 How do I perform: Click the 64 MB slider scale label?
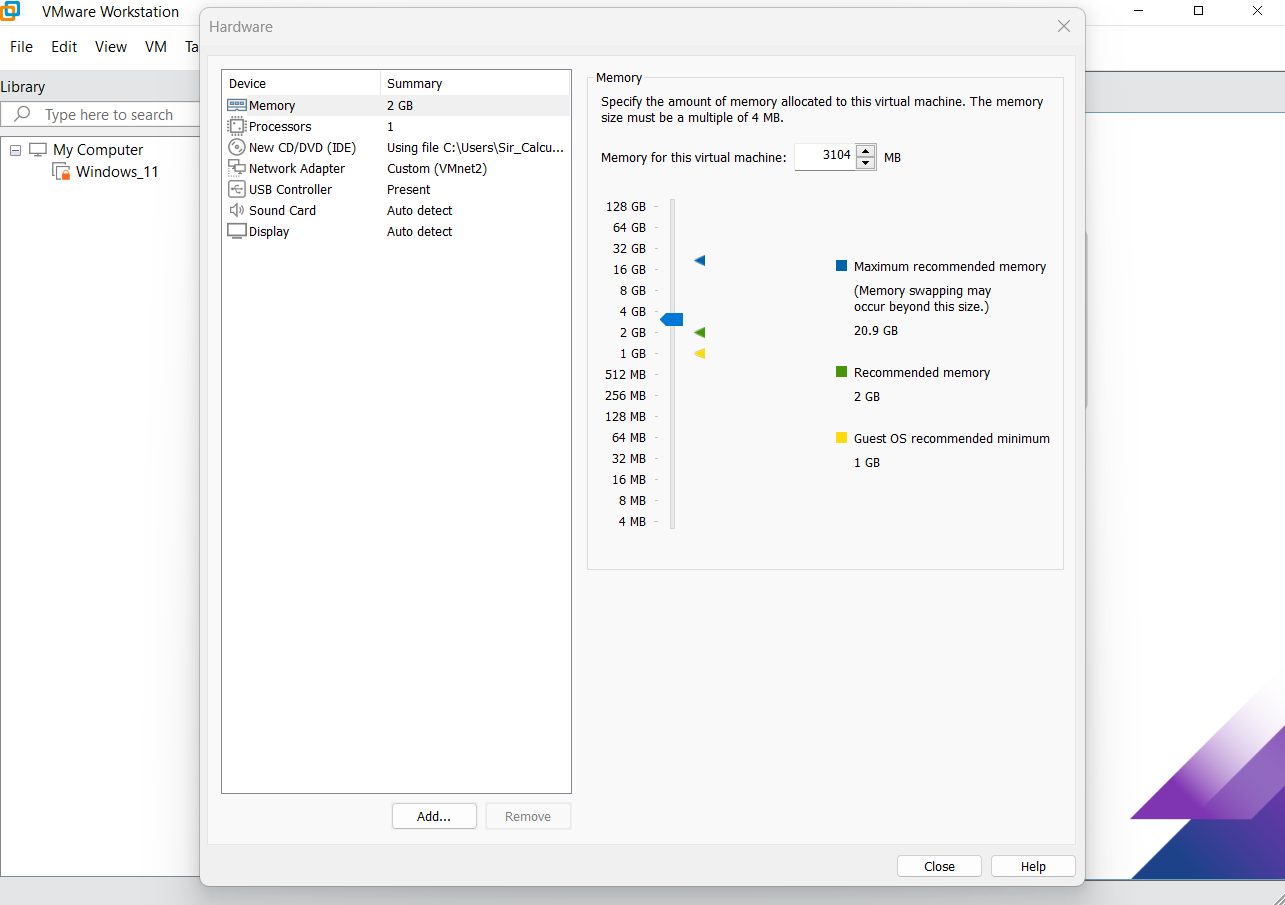click(x=629, y=437)
